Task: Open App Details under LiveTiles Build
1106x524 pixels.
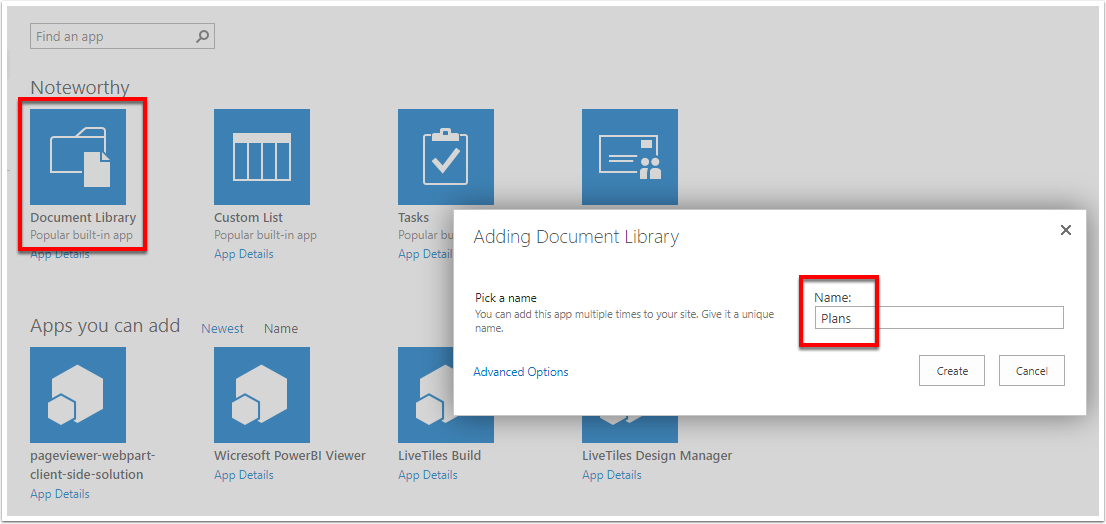Action: click(x=428, y=475)
